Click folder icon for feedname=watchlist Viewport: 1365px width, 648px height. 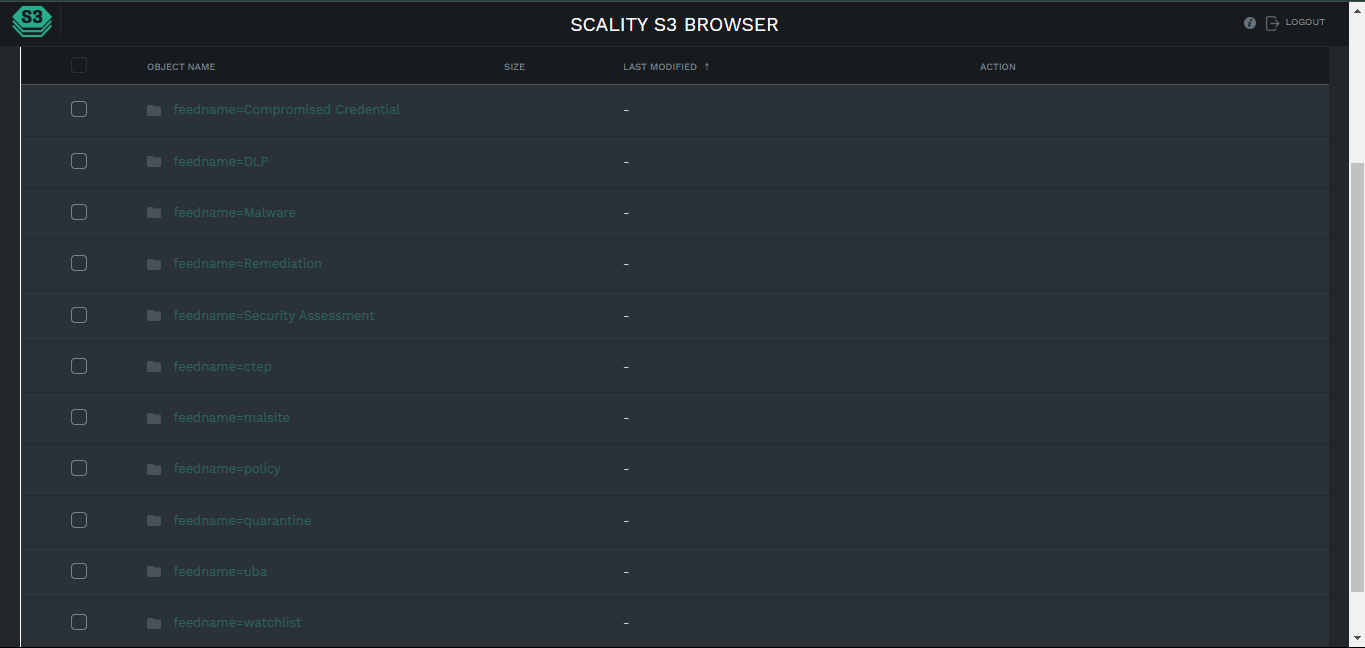pos(154,623)
